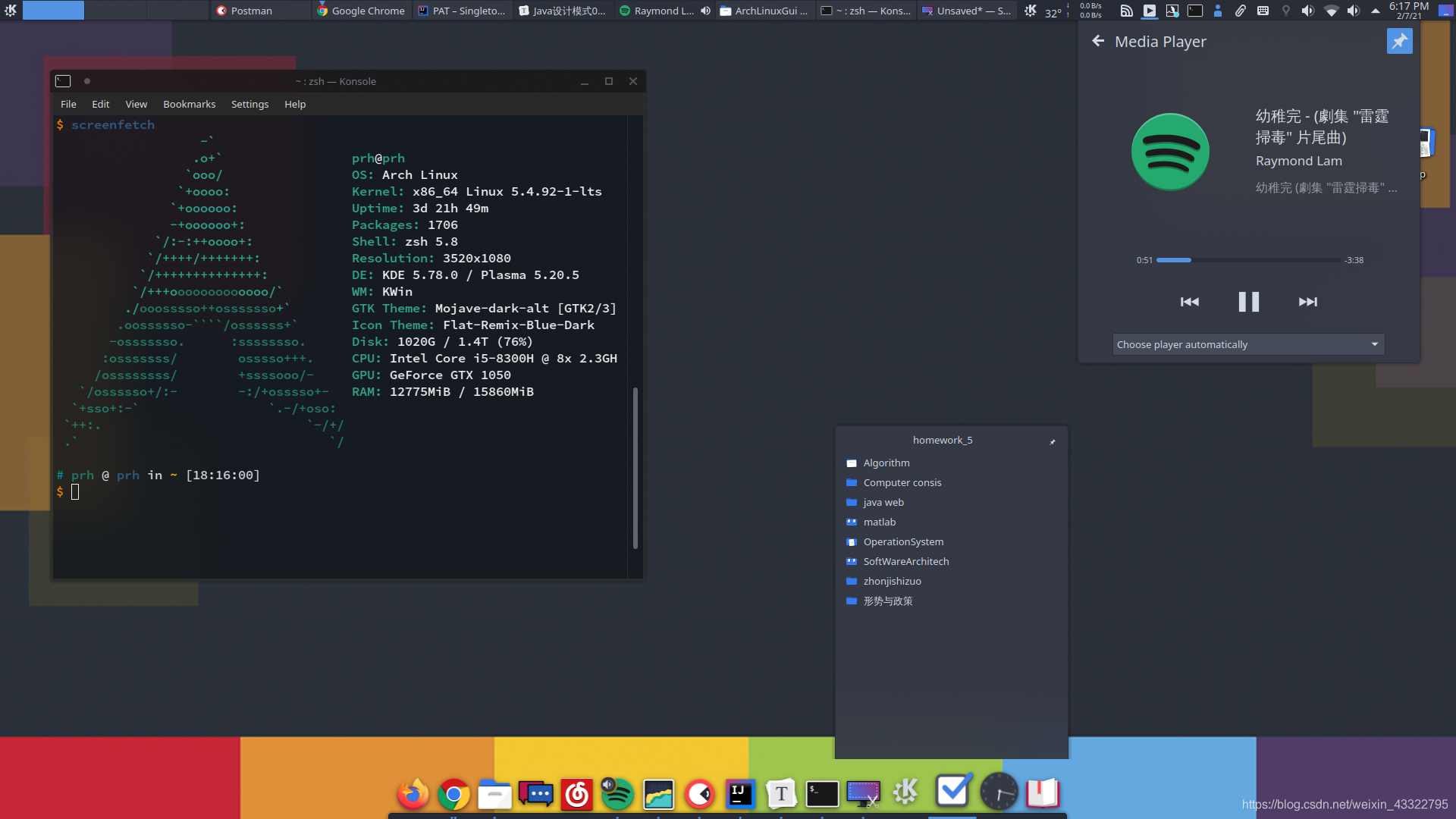The image size is (1456, 819).
Task: Seek in the track progress slider
Action: (1248, 260)
